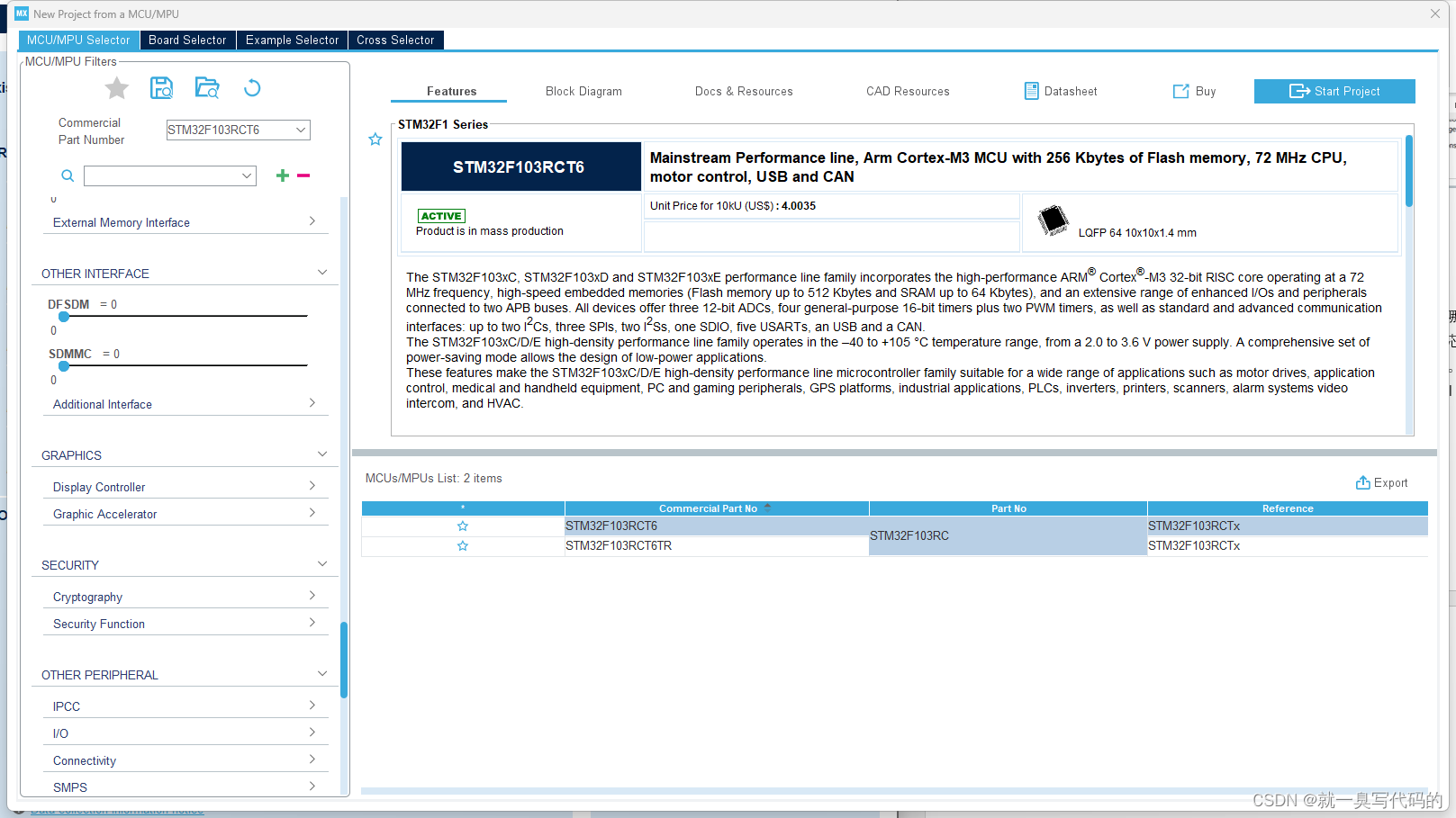This screenshot has height=818, width=1456.
Task: Click the ACTIVE status badge
Action: 441,216
